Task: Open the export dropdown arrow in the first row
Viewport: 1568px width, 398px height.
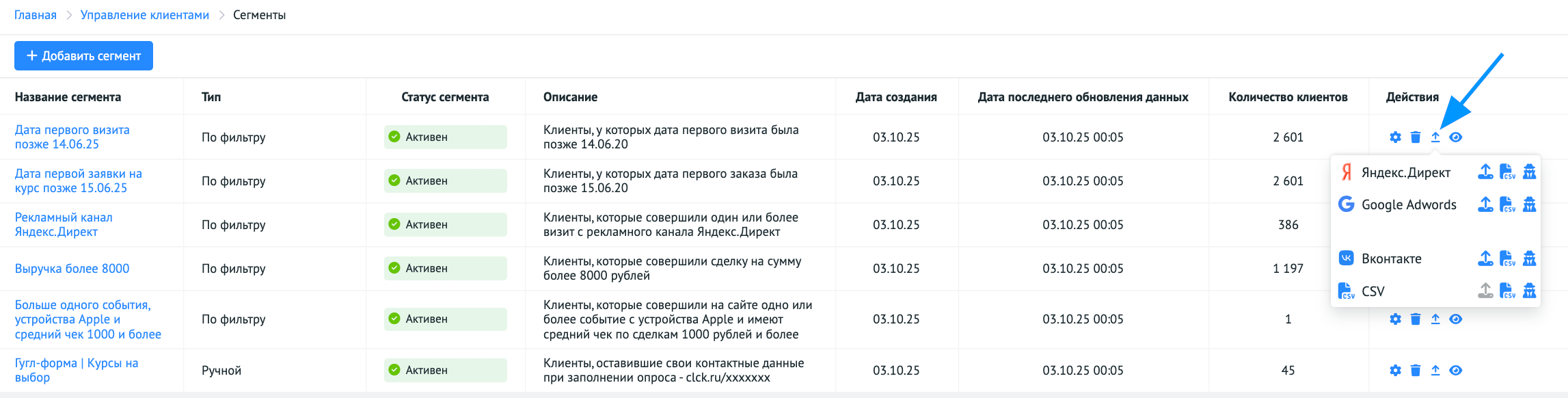Action: tap(1435, 137)
